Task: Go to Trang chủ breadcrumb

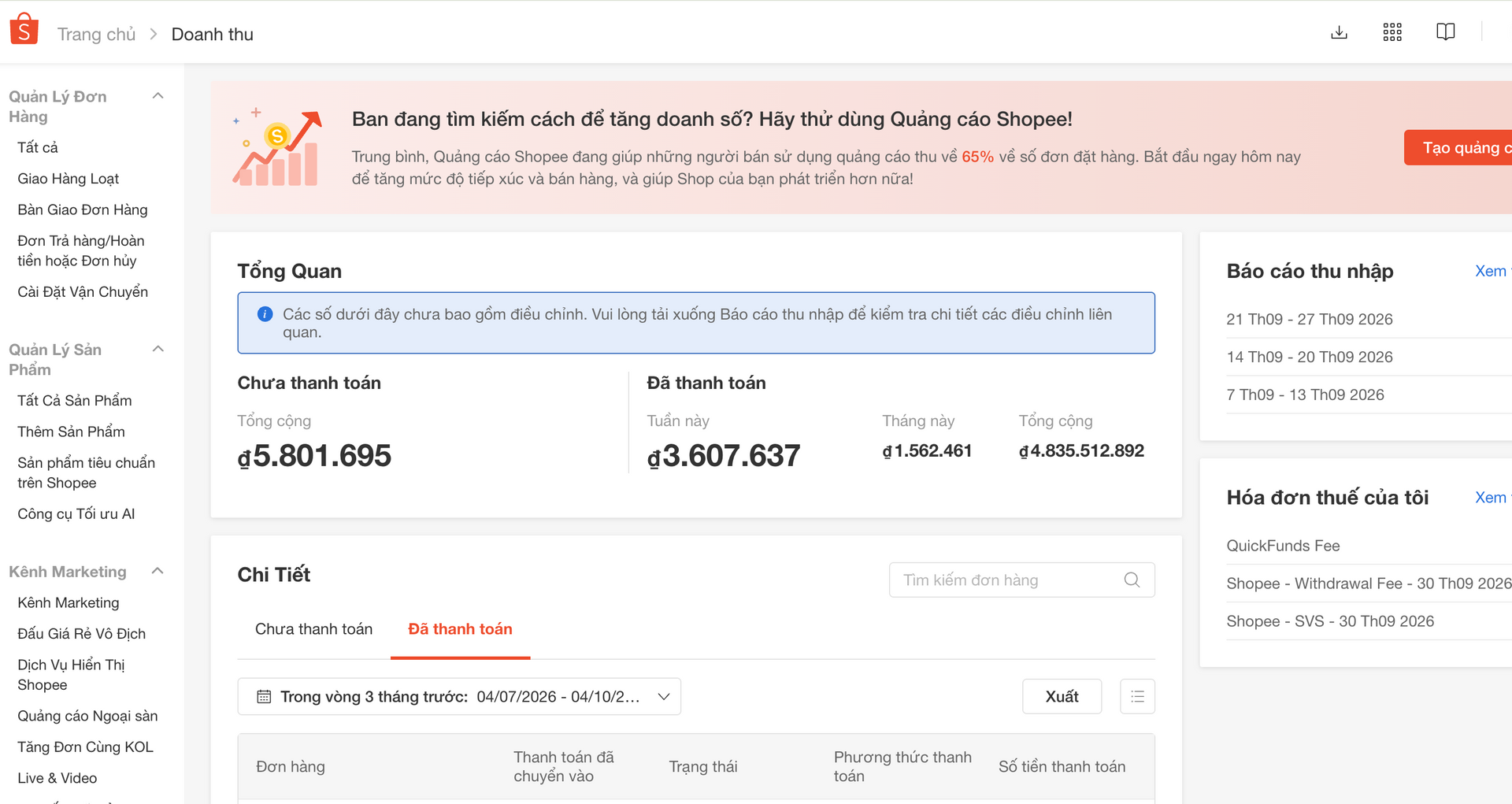Action: (x=96, y=34)
